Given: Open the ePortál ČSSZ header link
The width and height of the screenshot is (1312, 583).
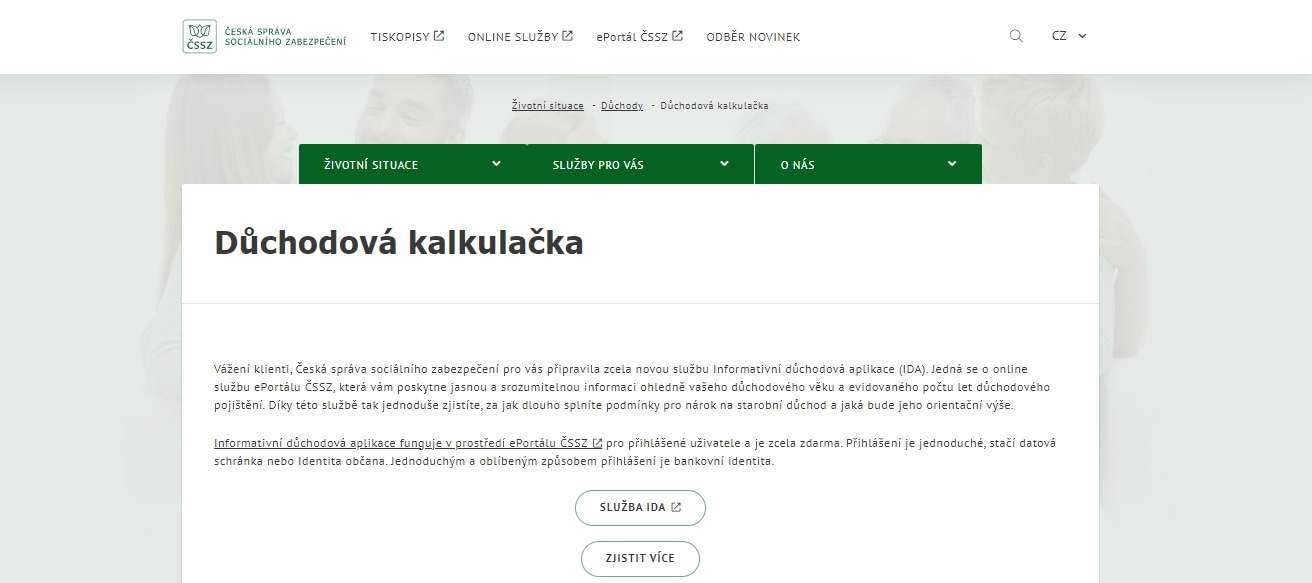Looking at the screenshot, I should coord(639,37).
